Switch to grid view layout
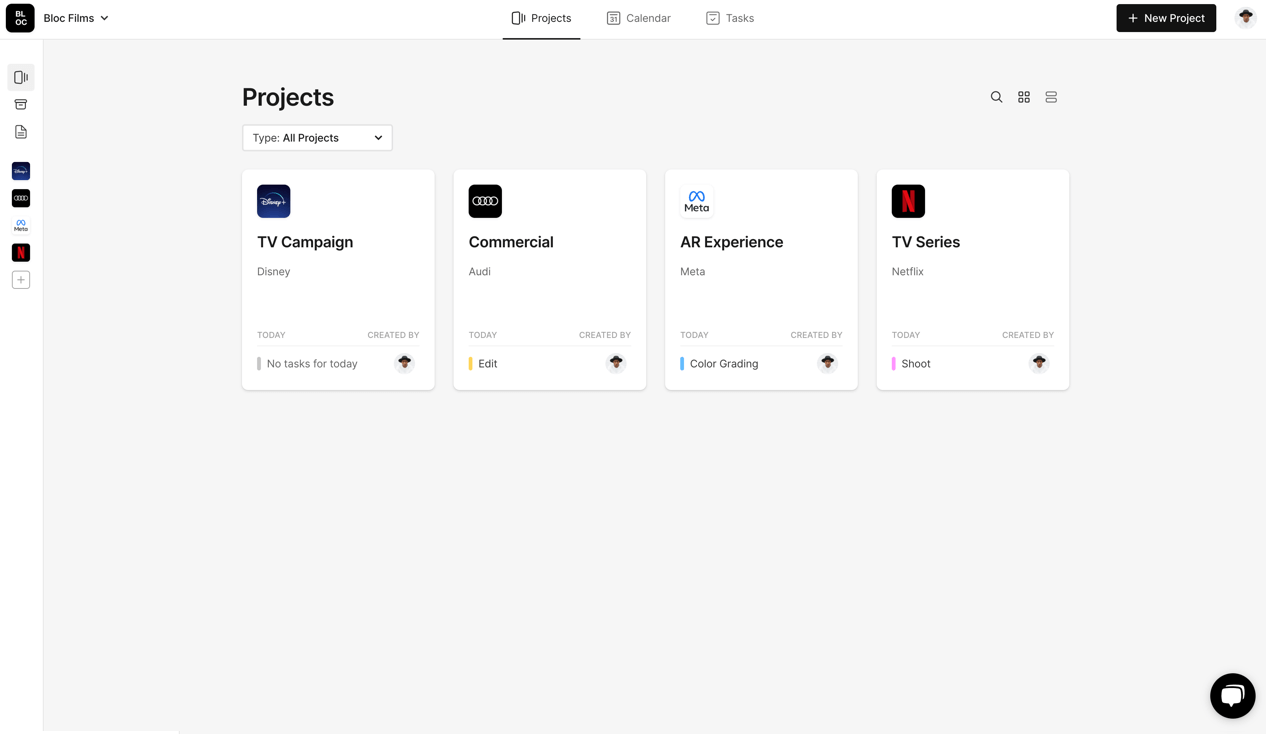Image resolution: width=1266 pixels, height=734 pixels. coord(1023,97)
